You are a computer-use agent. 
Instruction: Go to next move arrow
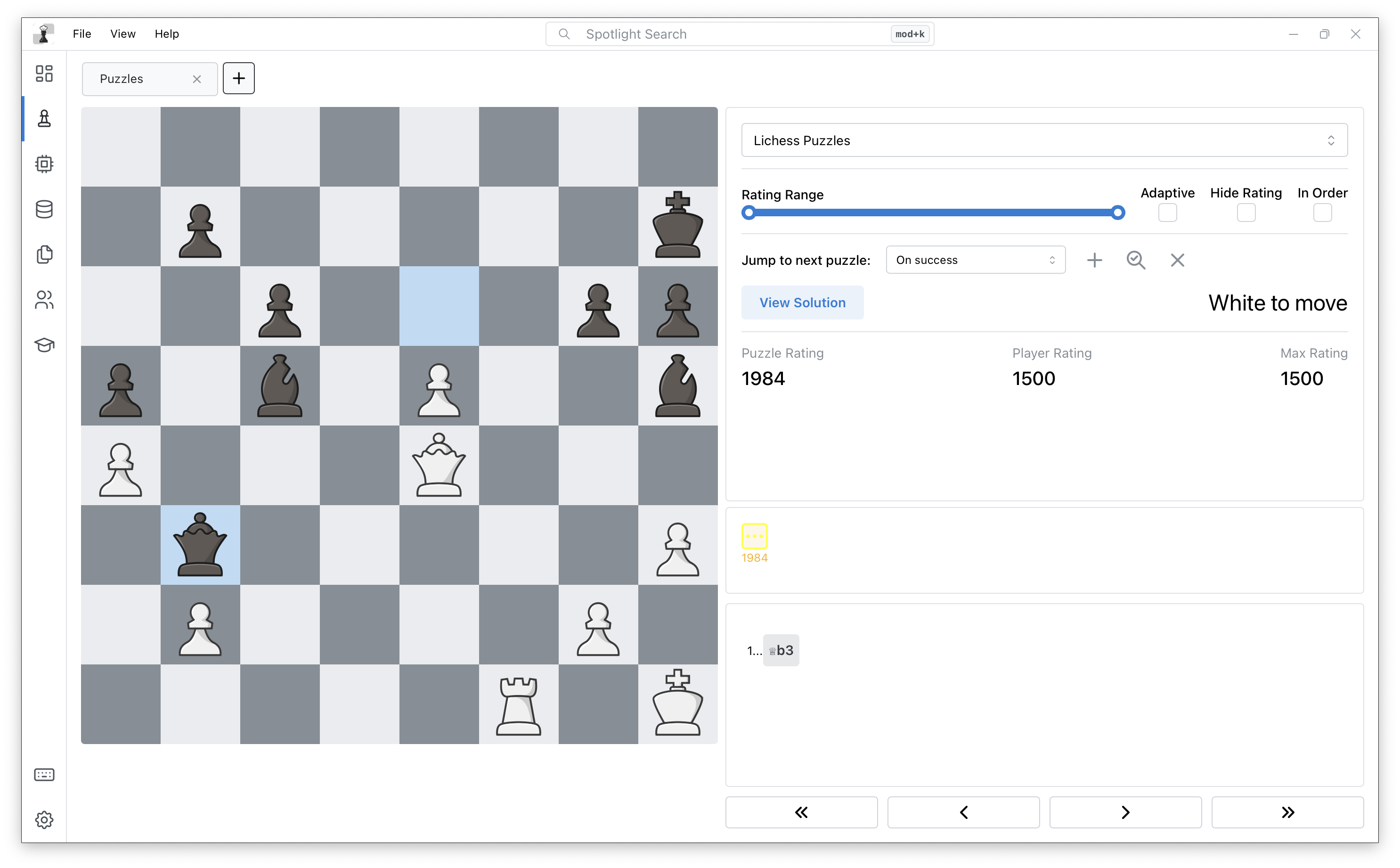coord(1125,812)
